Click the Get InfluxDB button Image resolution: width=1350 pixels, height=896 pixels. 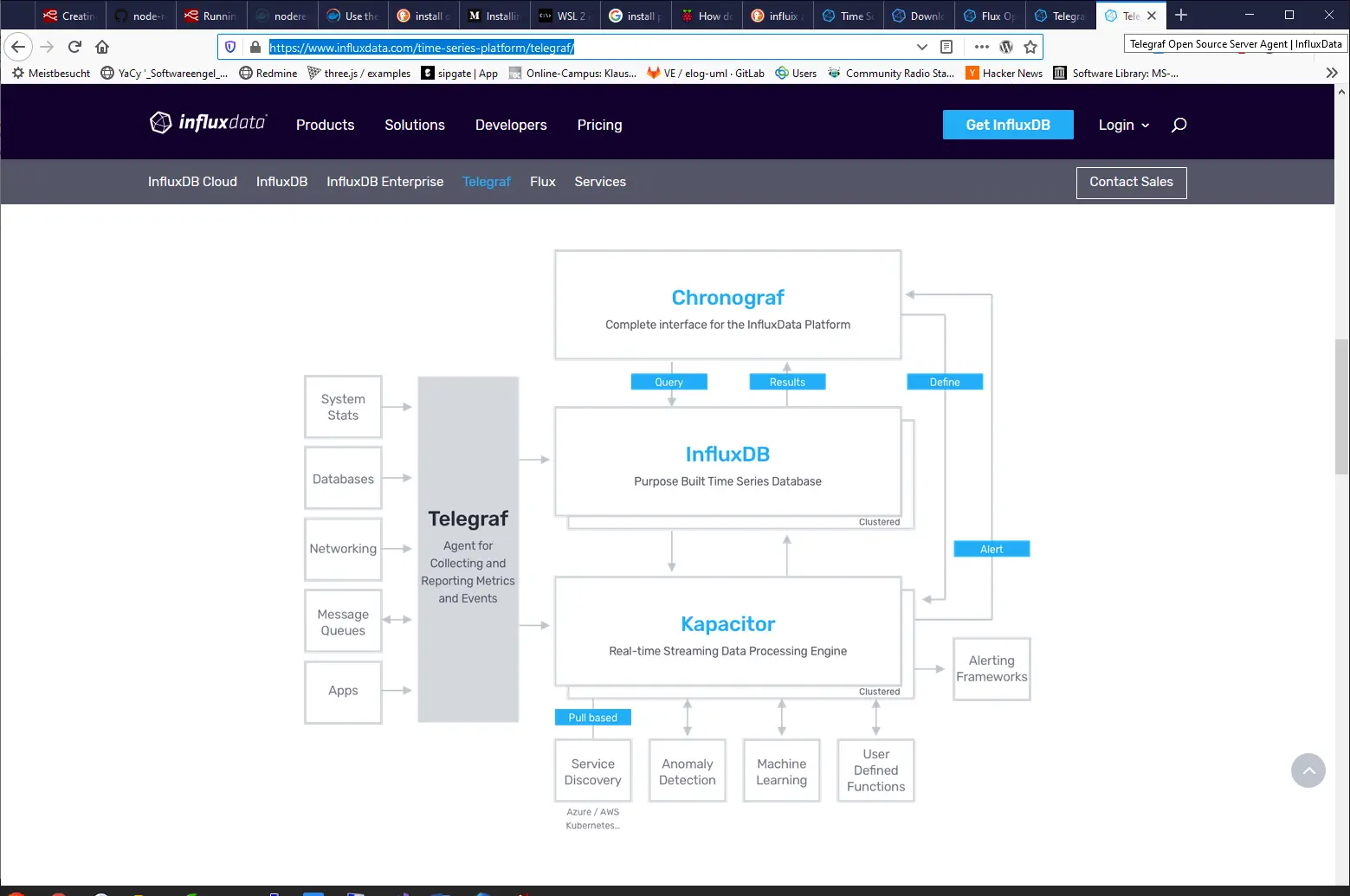[x=1007, y=125]
